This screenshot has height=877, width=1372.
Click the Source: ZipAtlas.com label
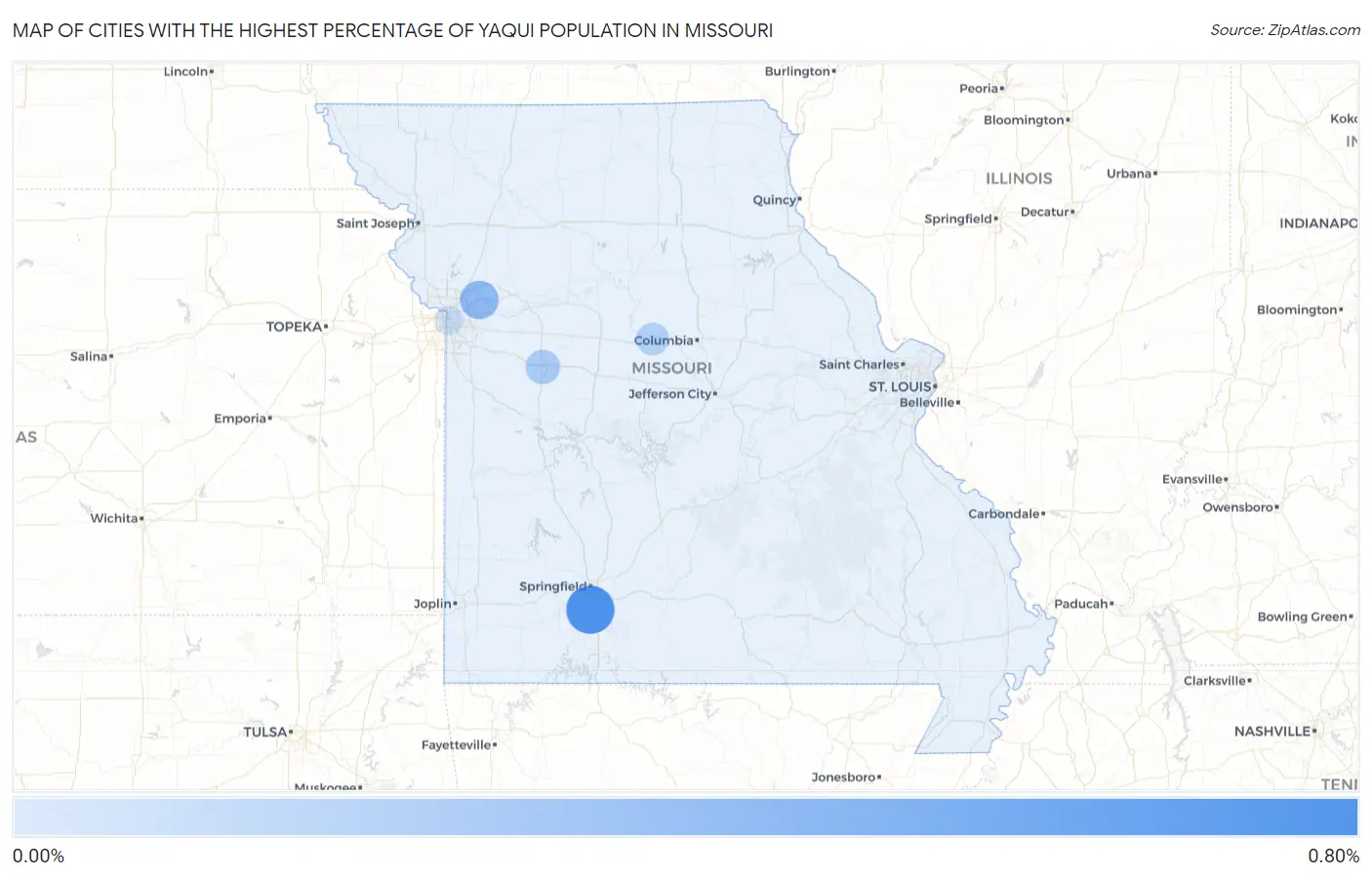coord(1285,30)
